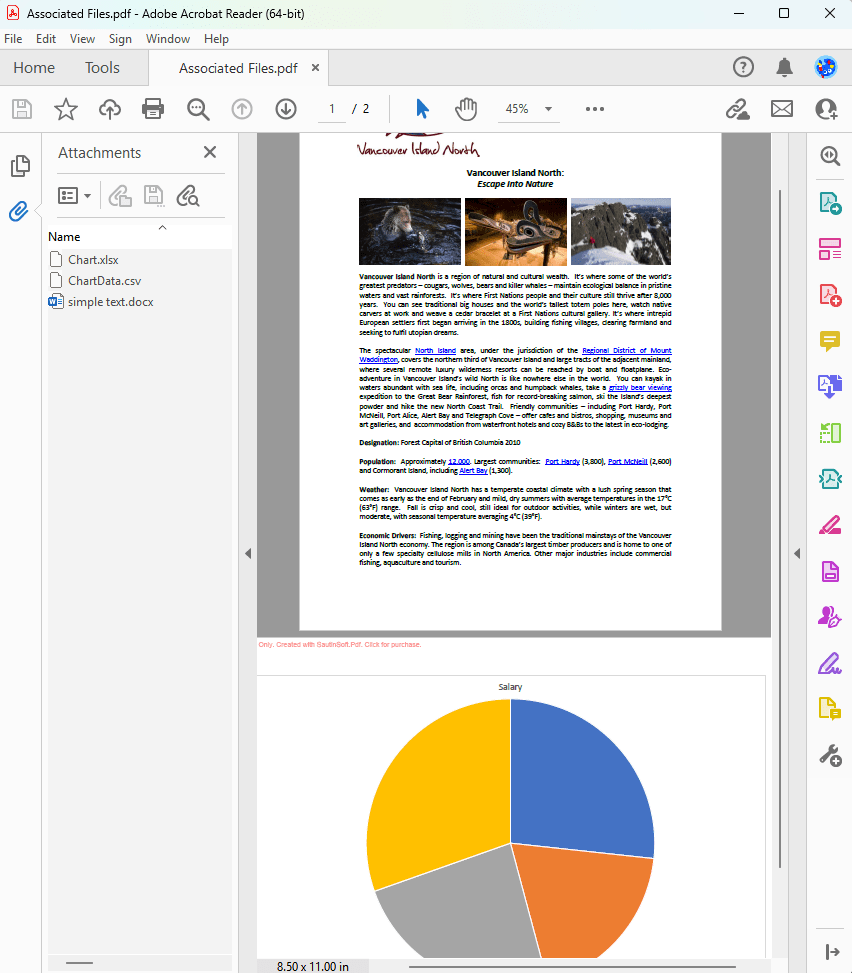The image size is (852, 973).
Task: Share file by email envelope icon
Action: tap(781, 109)
